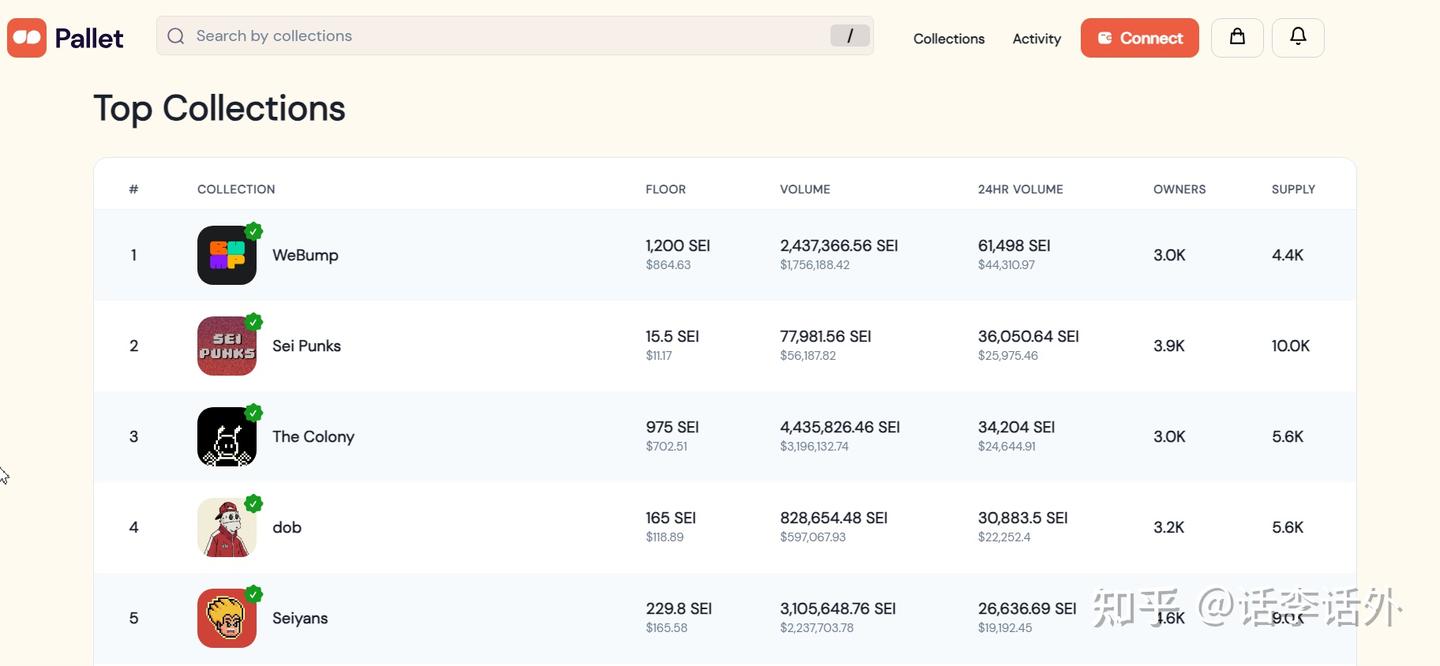This screenshot has height=666, width=1440.
Task: Open the notifications bell
Action: click(1298, 37)
